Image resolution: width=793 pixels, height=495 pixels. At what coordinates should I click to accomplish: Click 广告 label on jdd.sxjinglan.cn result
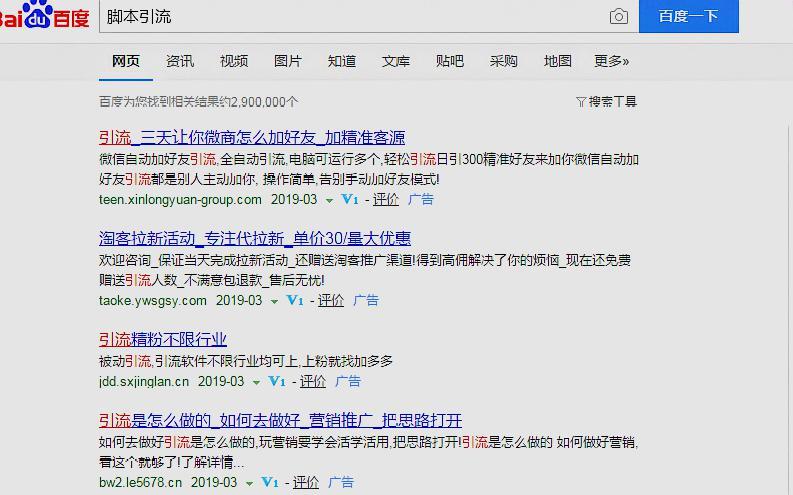click(x=347, y=382)
